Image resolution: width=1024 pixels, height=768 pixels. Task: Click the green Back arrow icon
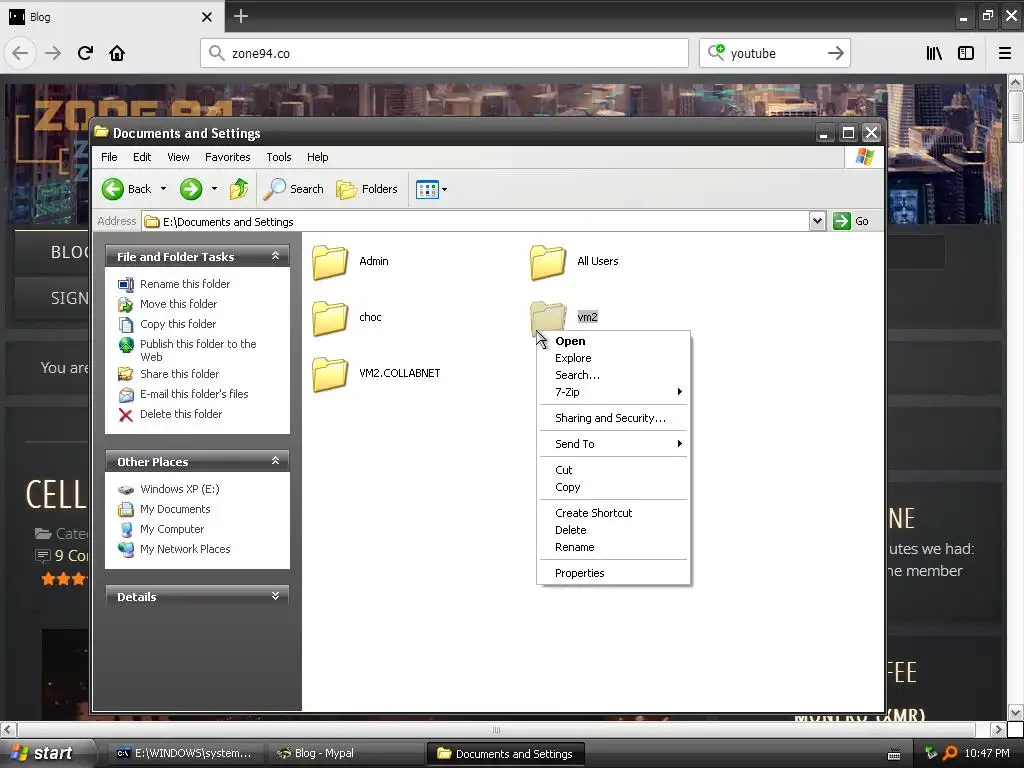click(112, 189)
